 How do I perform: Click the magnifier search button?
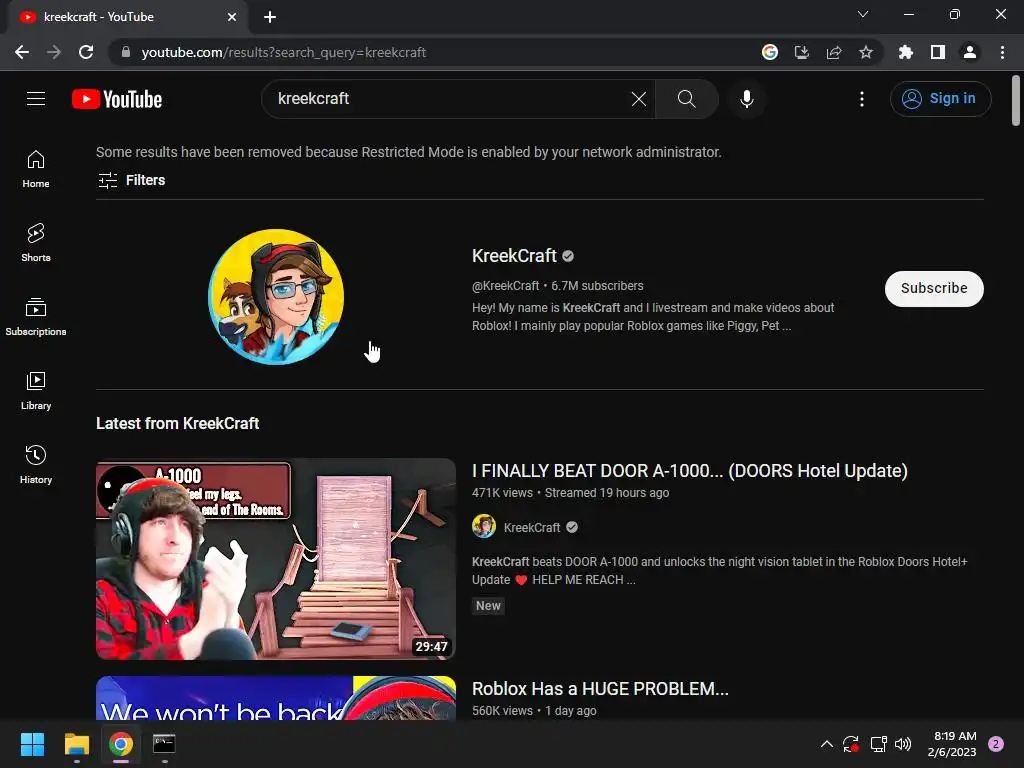click(686, 99)
